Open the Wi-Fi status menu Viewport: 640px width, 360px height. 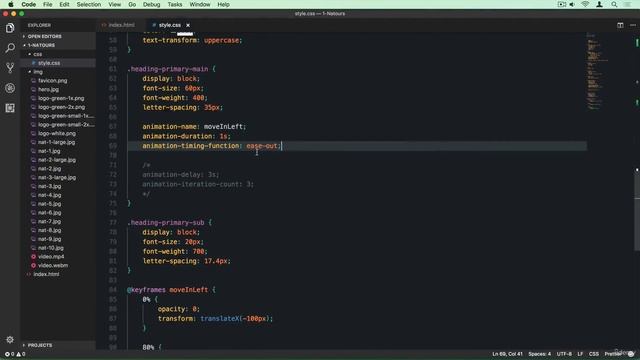585,4
